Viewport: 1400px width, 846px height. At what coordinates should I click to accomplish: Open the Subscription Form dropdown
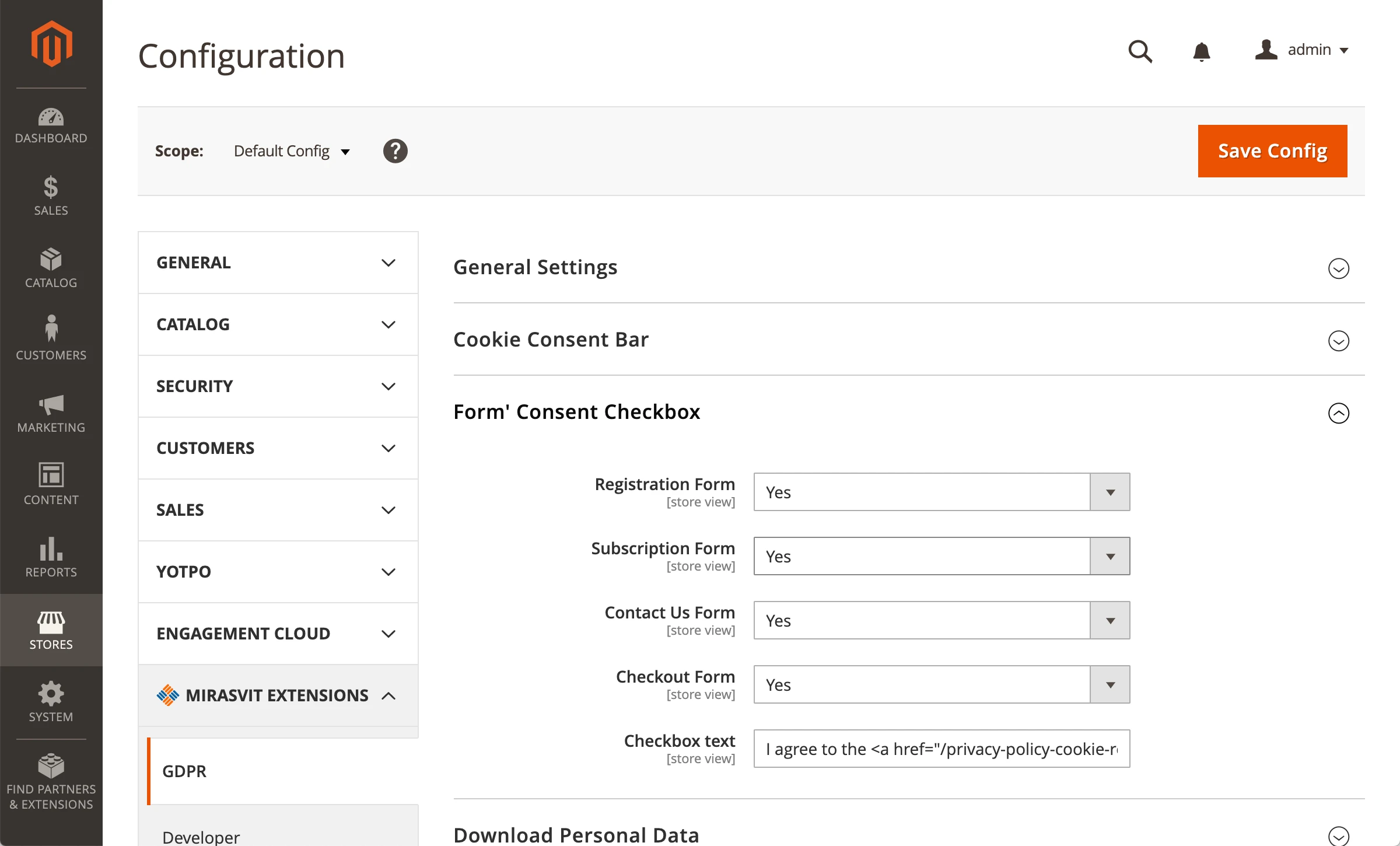[941, 556]
